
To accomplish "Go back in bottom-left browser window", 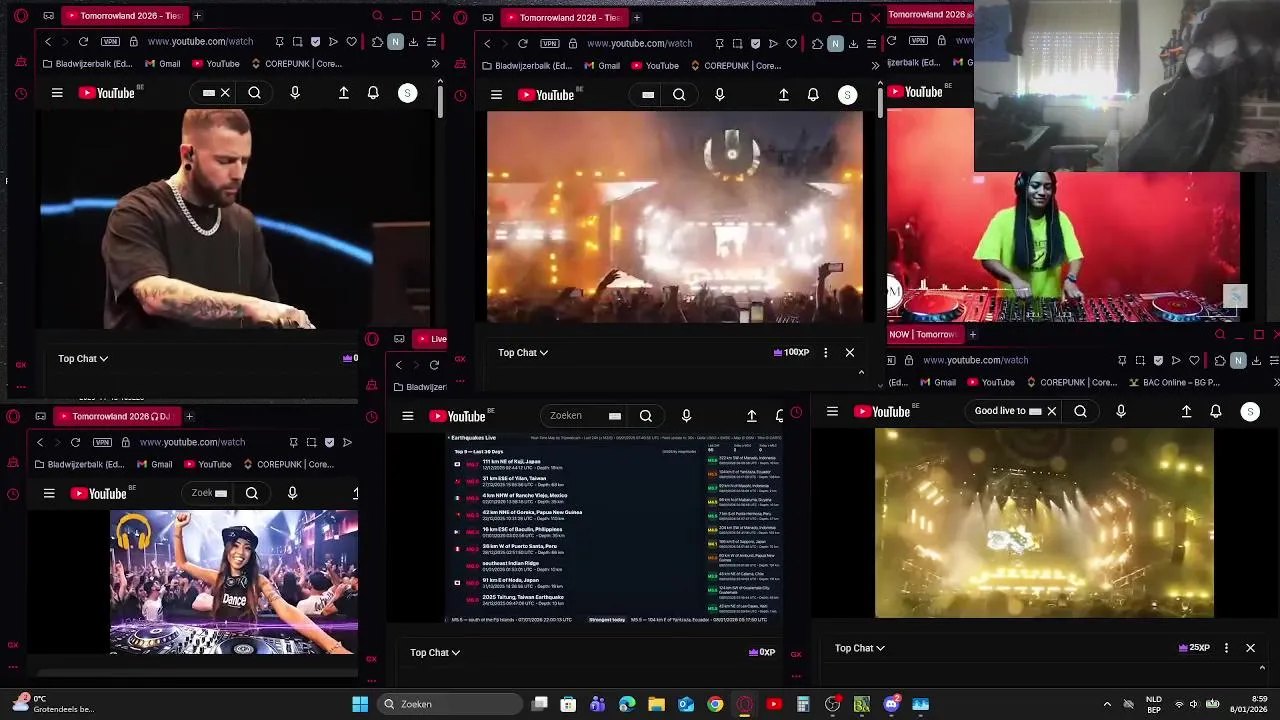I will pos(40,442).
